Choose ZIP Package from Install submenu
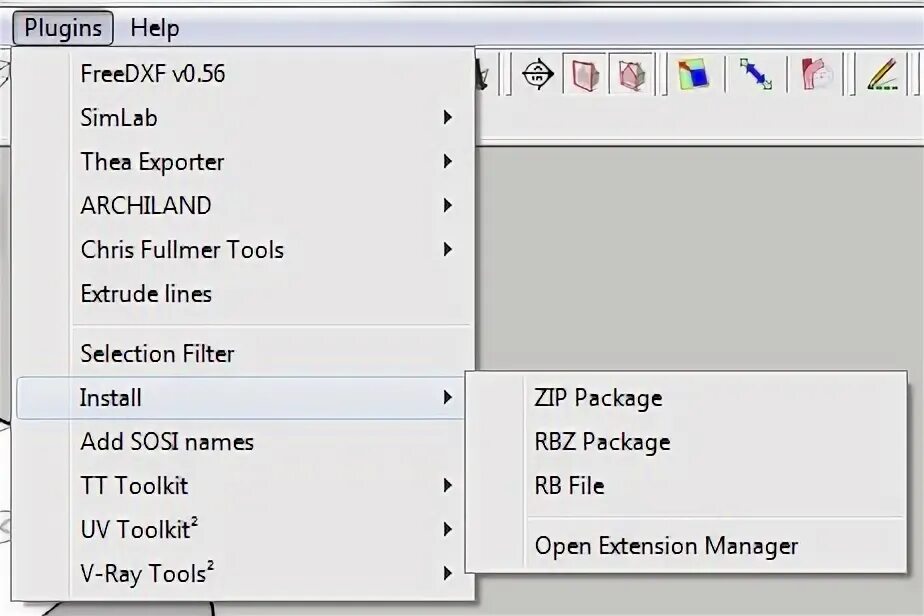The image size is (924, 616). coord(686,398)
